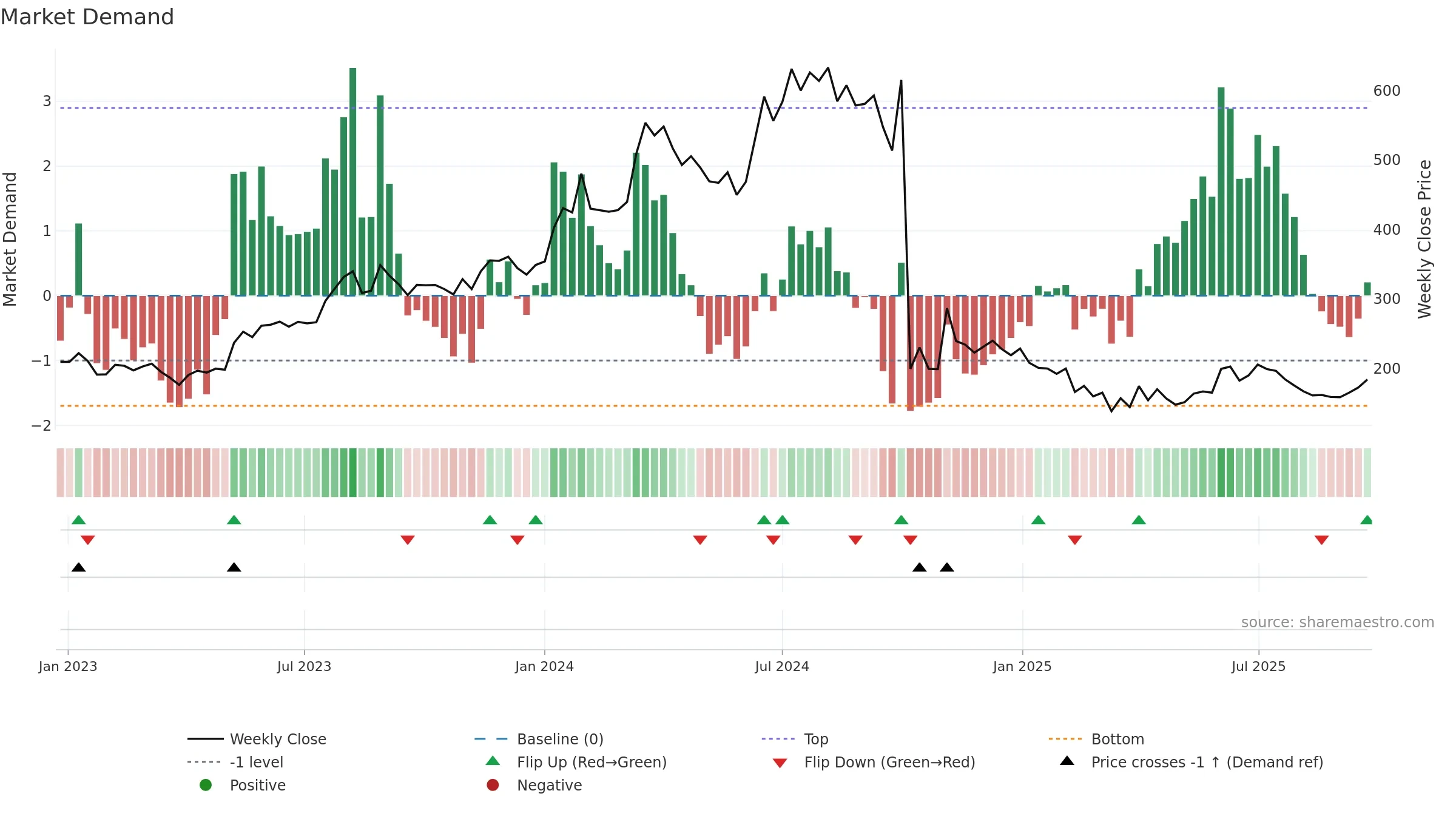Select green Flip Up marker on Jul 2024 gridline

[x=783, y=520]
